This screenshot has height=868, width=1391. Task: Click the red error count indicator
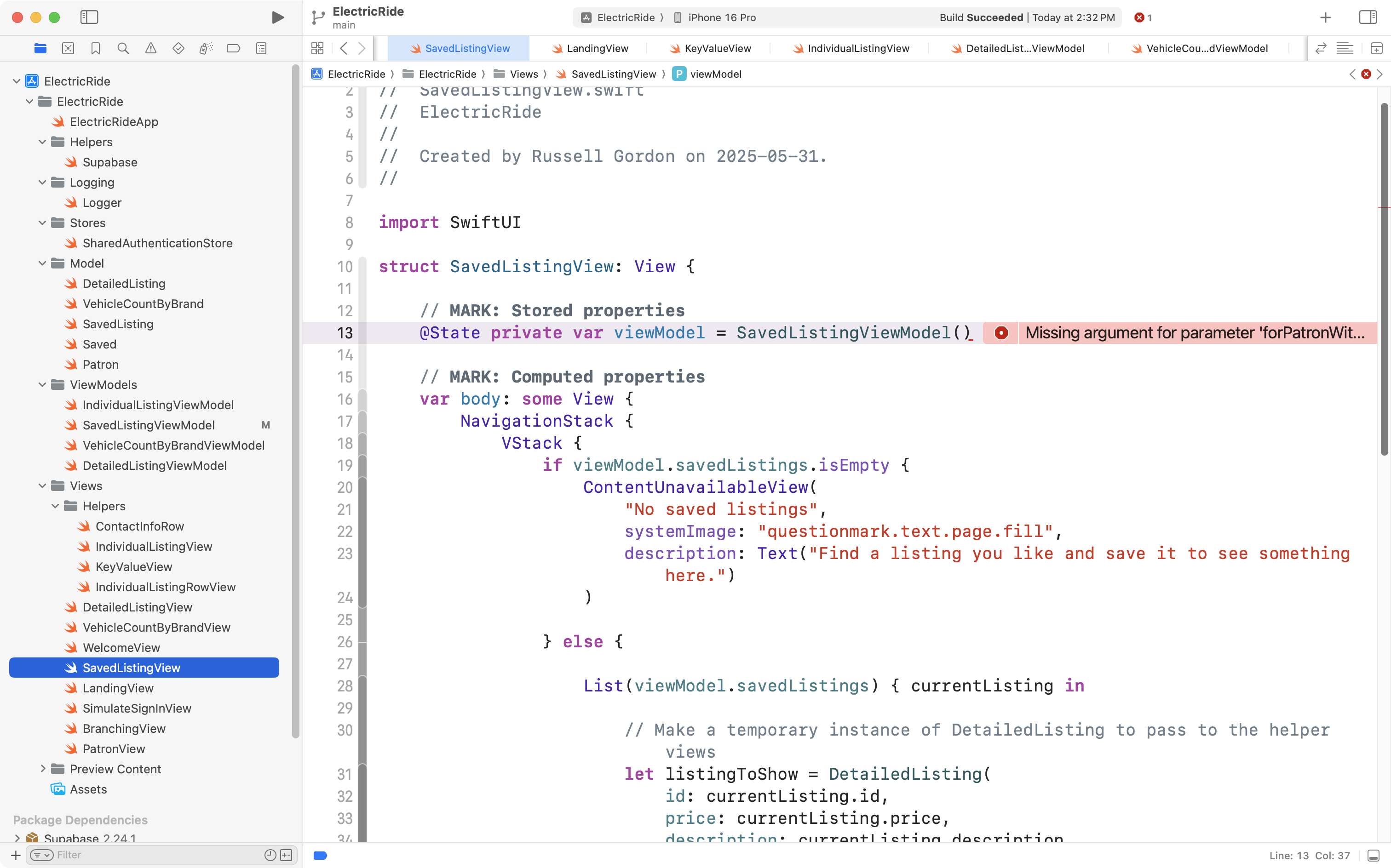point(1143,17)
